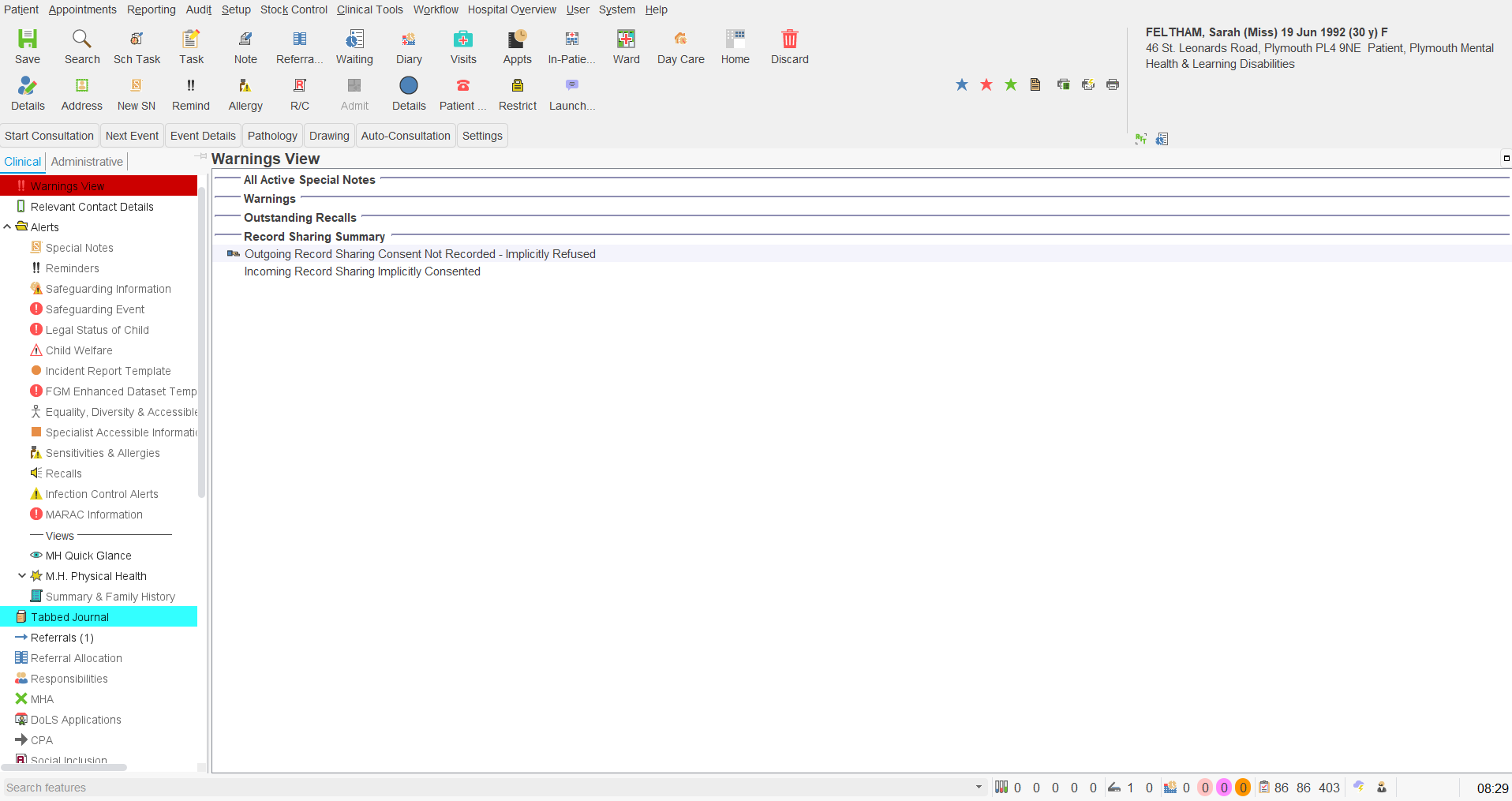Click the red star icon
The height and width of the screenshot is (801, 1512).
tap(986, 84)
